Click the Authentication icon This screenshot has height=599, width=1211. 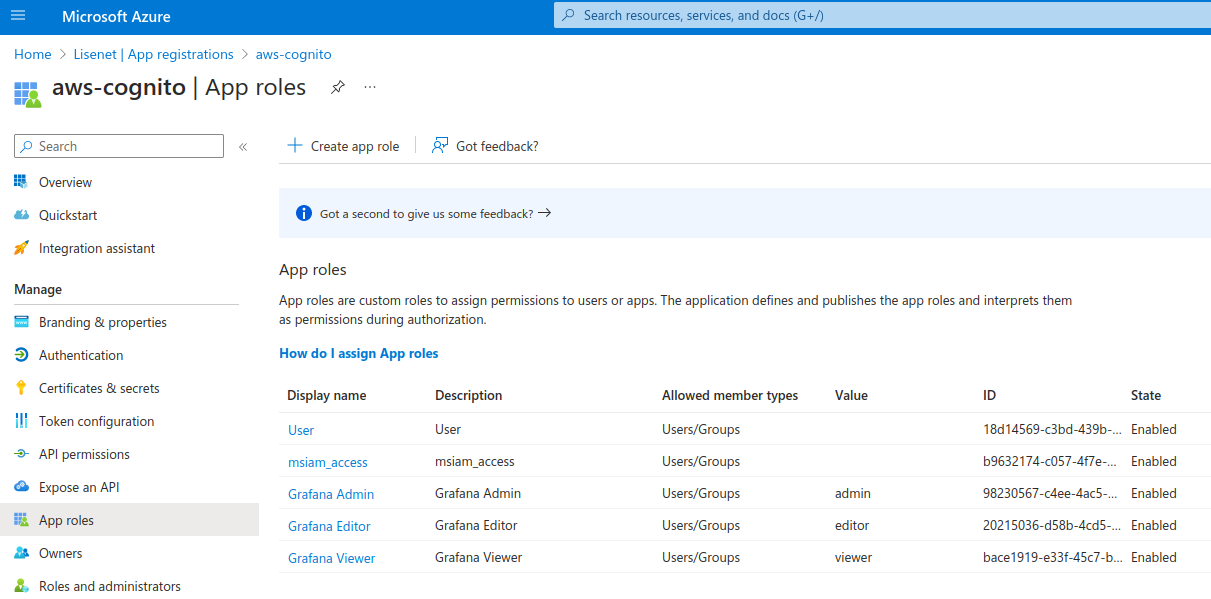(x=21, y=355)
